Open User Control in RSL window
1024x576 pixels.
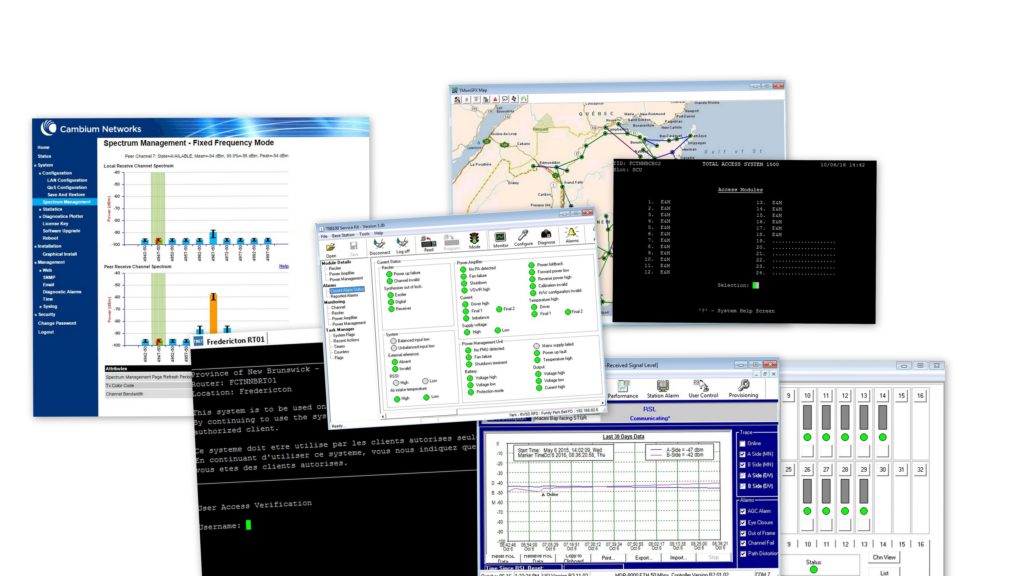coord(703,387)
